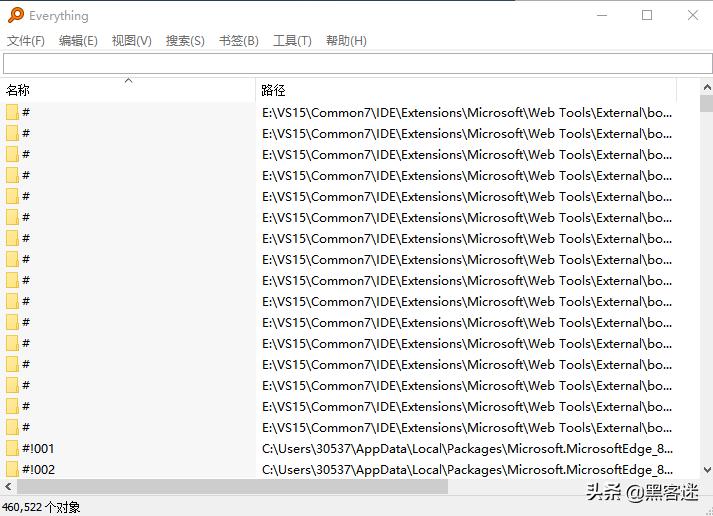
Task: Click the Everything magnifier icon in title bar
Action: pyautogui.click(x=15, y=15)
